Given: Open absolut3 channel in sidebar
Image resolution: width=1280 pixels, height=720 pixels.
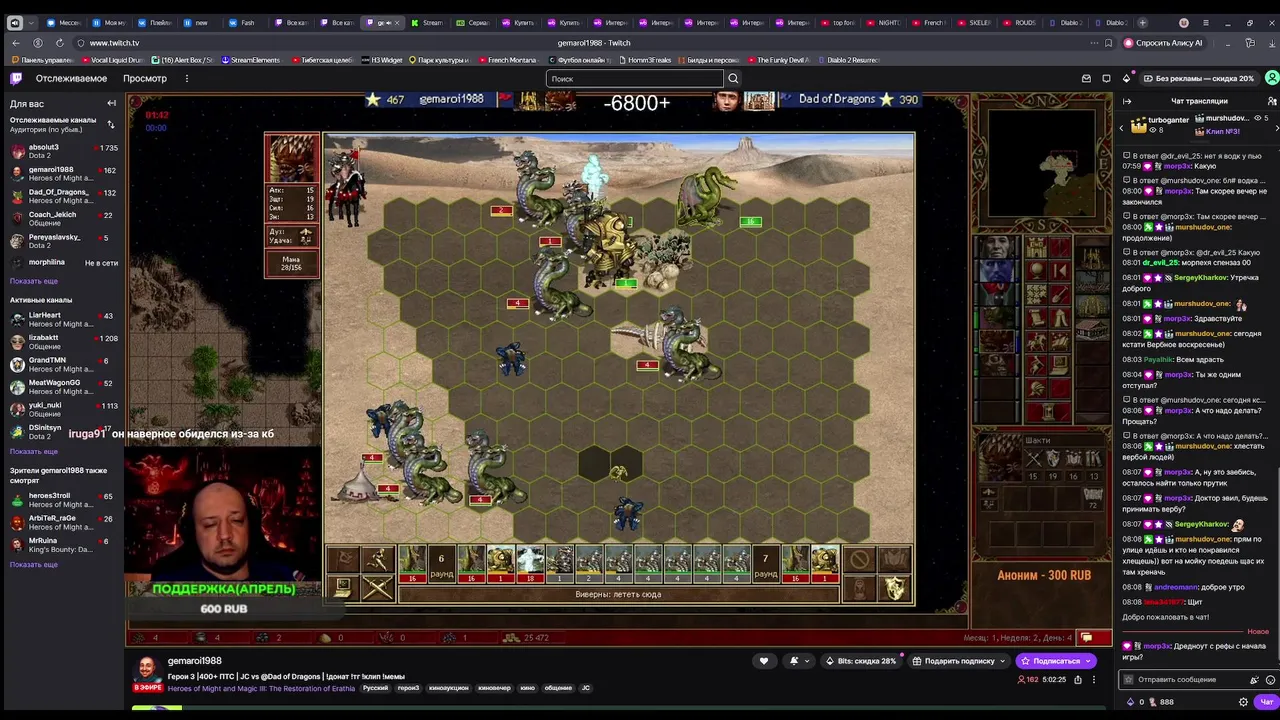Looking at the screenshot, I should (62, 151).
